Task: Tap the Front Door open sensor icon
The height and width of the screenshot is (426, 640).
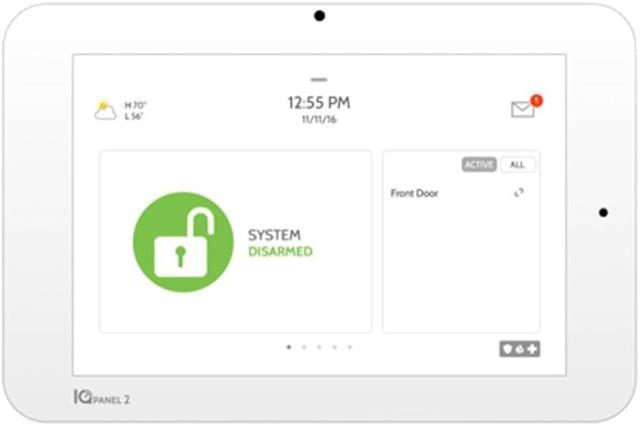Action: [x=519, y=193]
